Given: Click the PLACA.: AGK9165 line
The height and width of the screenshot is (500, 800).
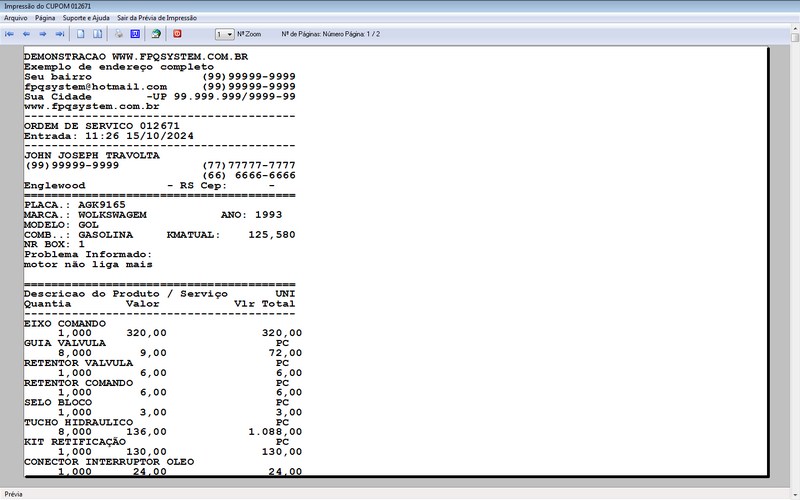Looking at the screenshot, I should click(x=74, y=205).
